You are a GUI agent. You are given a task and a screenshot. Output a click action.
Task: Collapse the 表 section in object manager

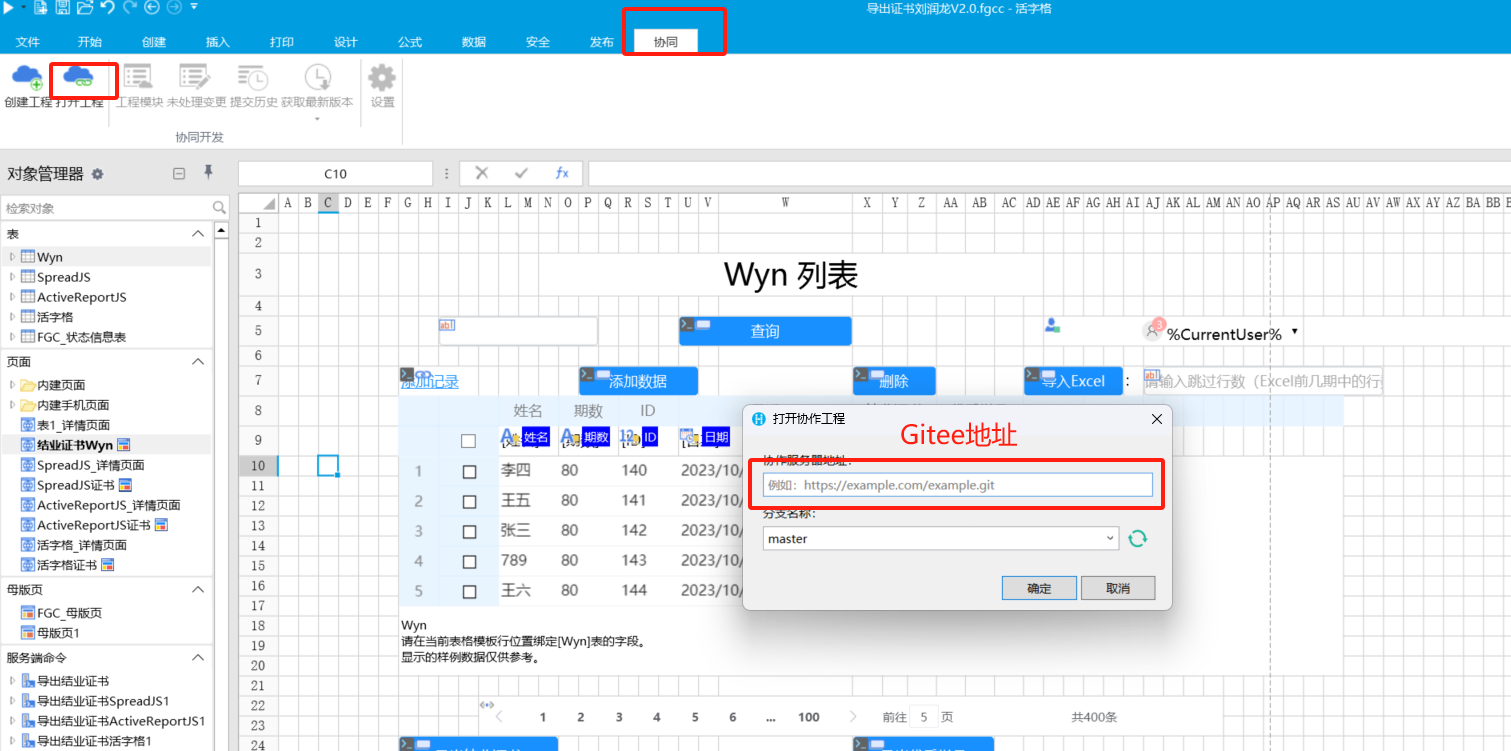coord(197,233)
